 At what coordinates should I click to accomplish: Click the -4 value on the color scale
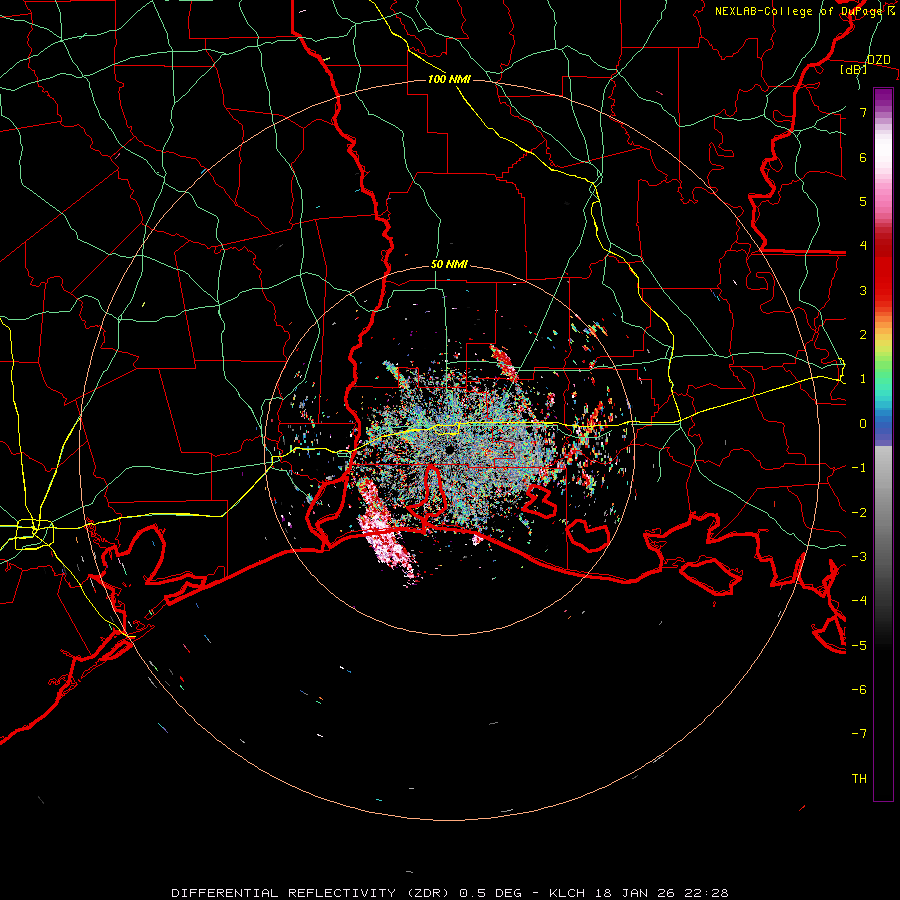tap(859, 601)
